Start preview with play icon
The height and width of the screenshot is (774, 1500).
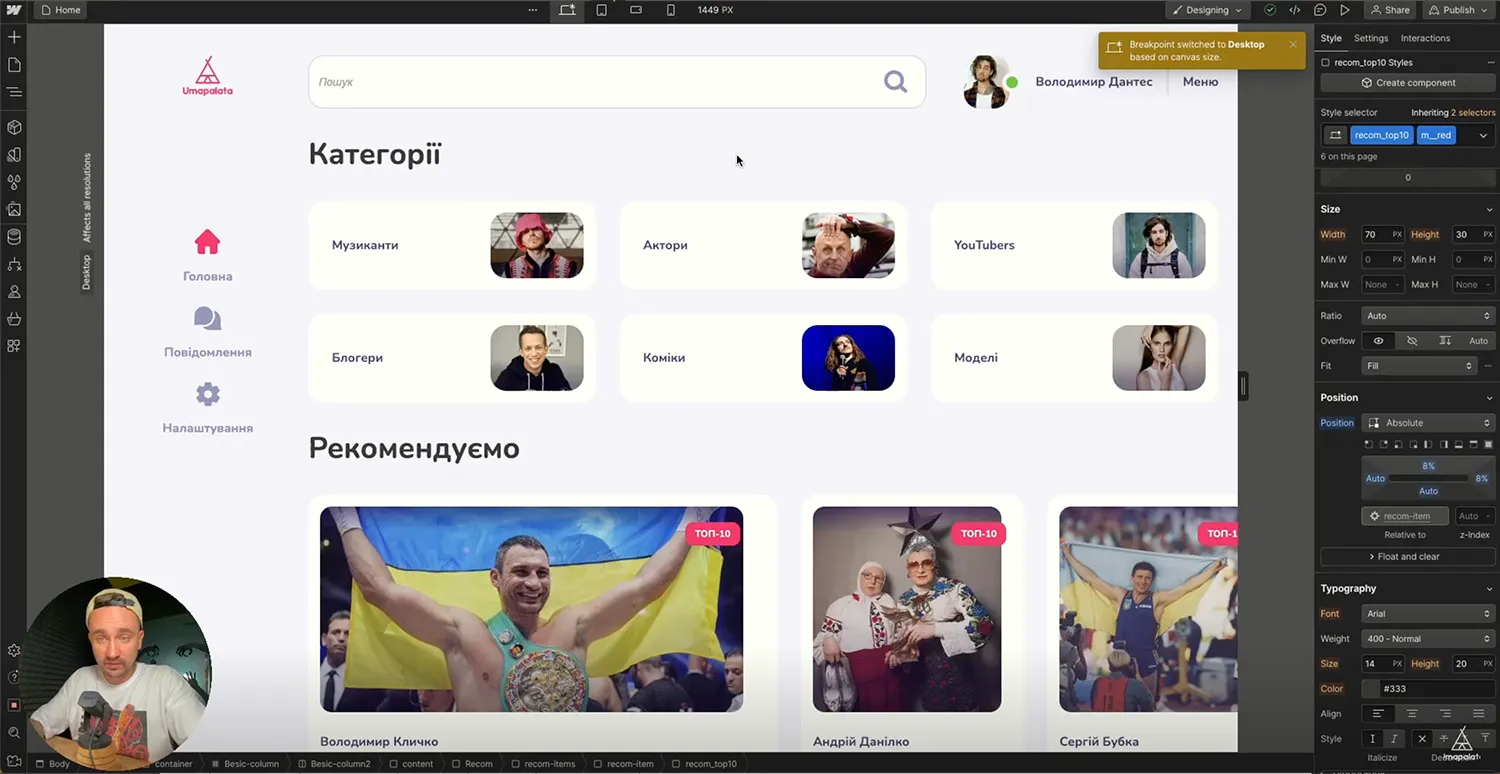point(1345,10)
